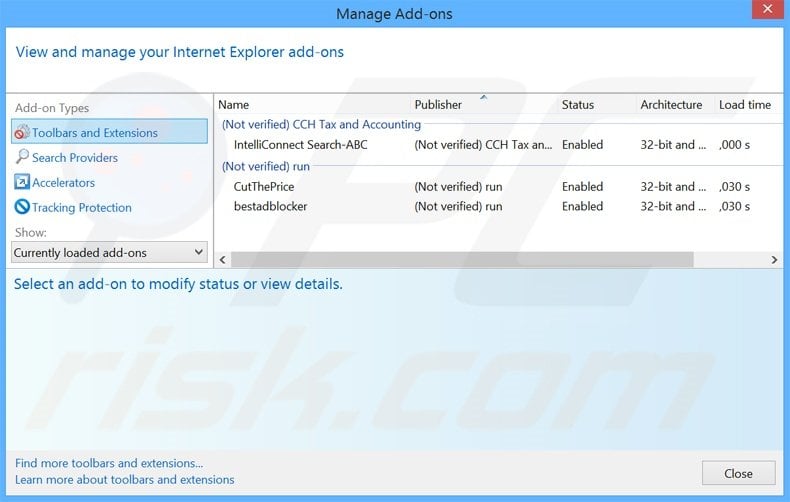Image resolution: width=790 pixels, height=502 pixels.
Task: Click the Close button
Action: (x=738, y=473)
